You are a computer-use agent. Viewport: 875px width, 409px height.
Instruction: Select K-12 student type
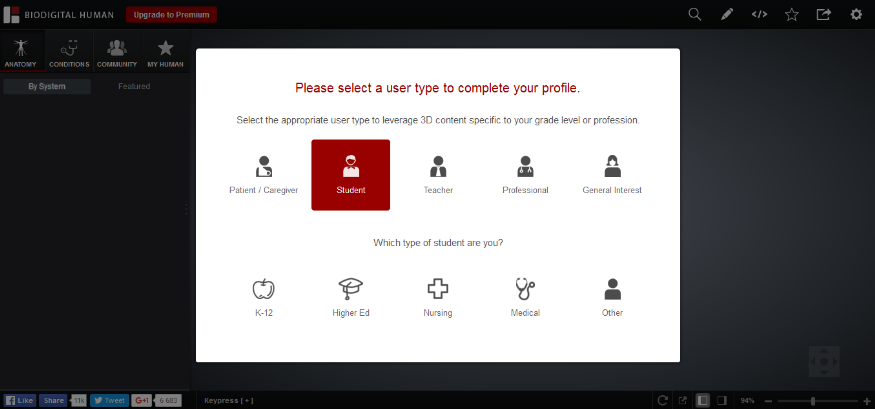263,298
